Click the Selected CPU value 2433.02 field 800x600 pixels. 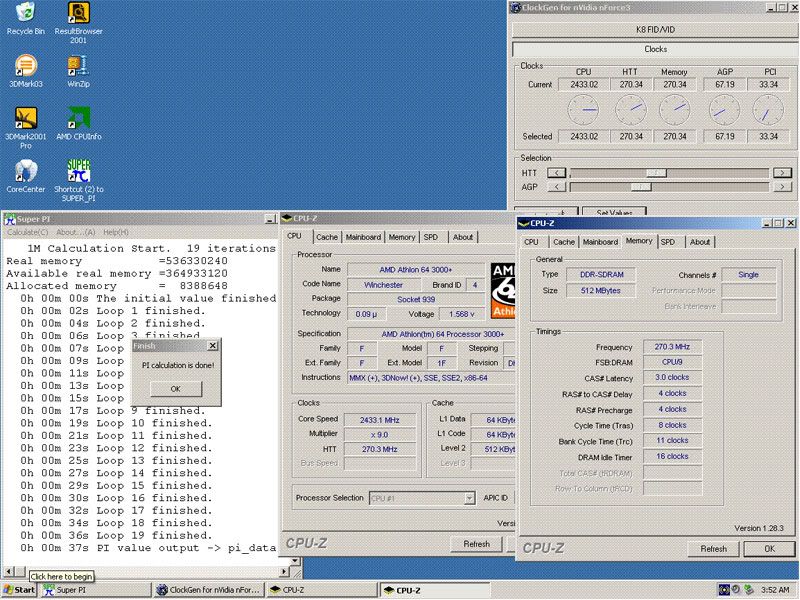point(584,137)
